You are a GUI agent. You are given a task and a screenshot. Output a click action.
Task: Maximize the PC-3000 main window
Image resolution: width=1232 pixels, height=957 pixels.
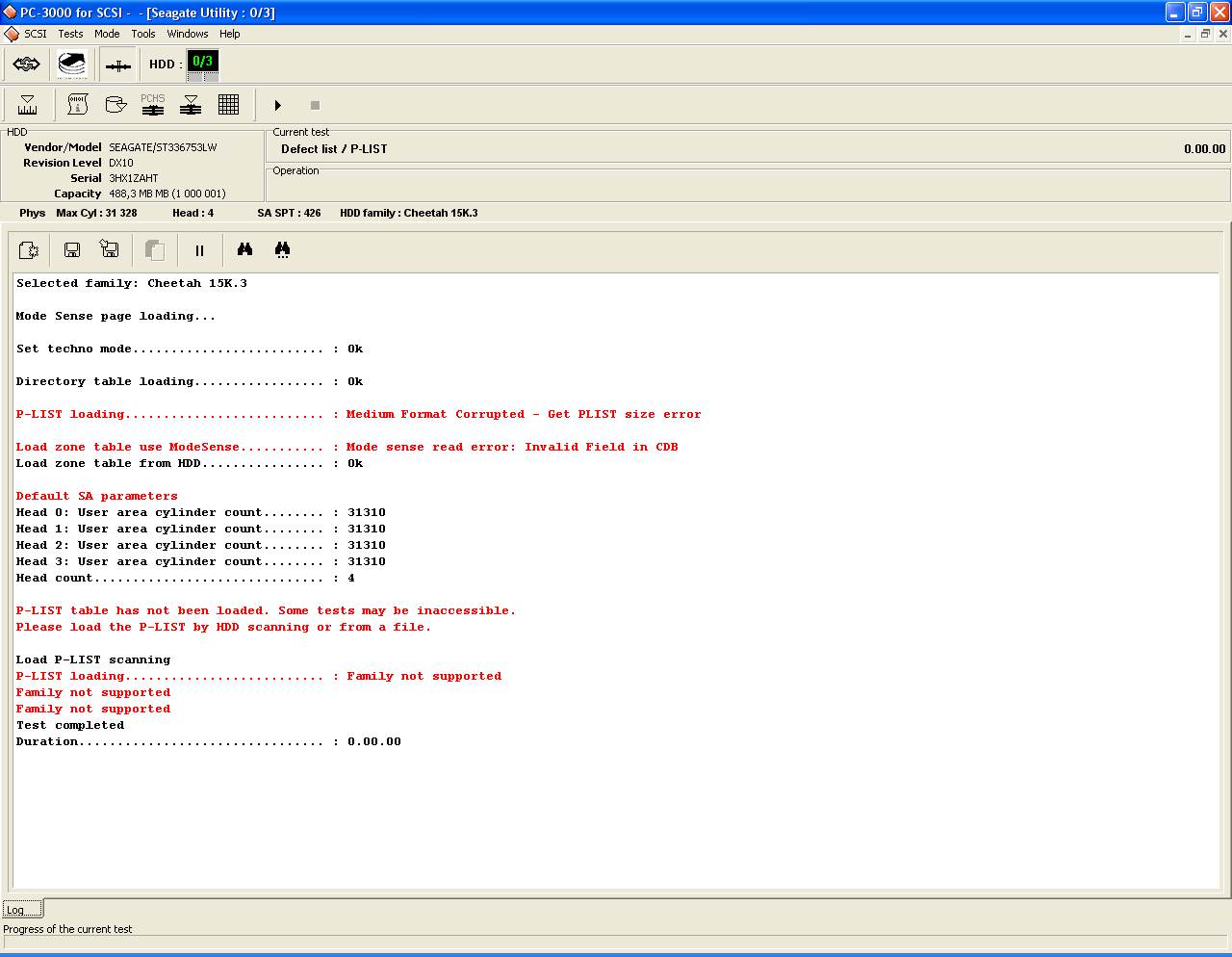tap(1196, 13)
